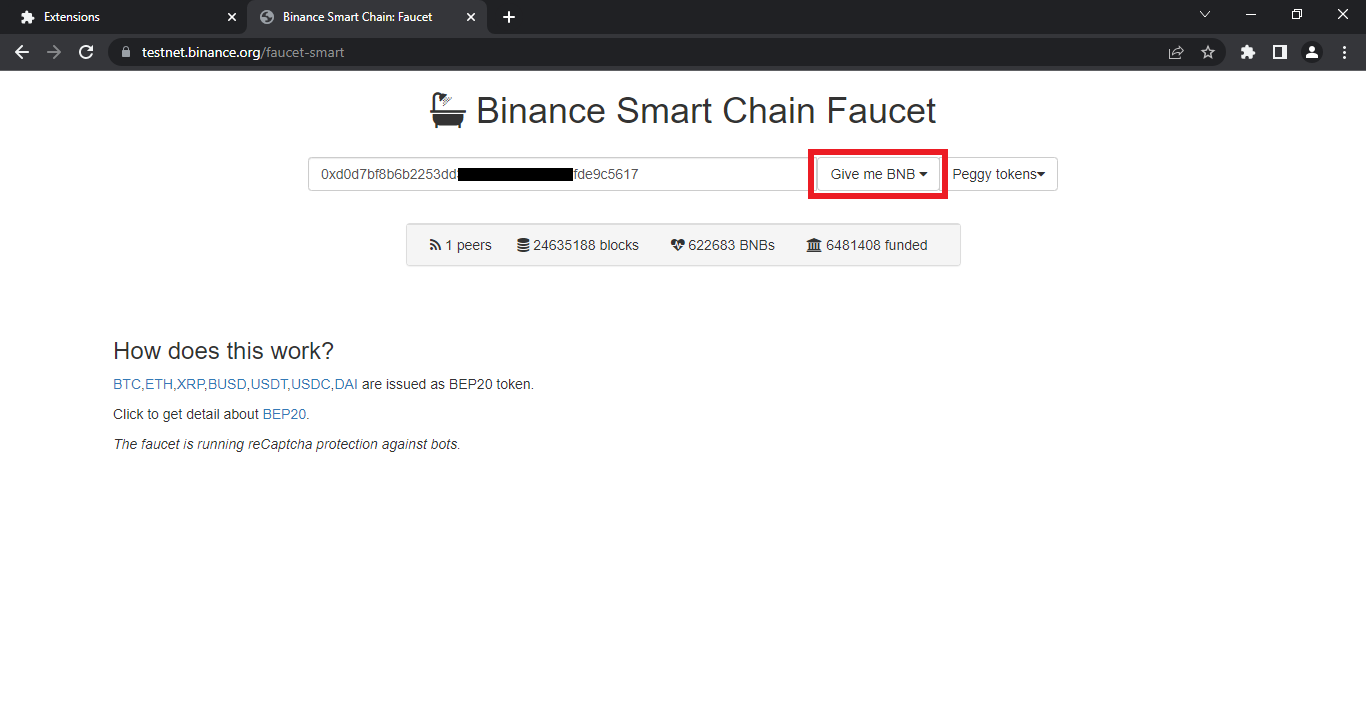
Task: Open the BEP20 detail link
Action: 285,414
